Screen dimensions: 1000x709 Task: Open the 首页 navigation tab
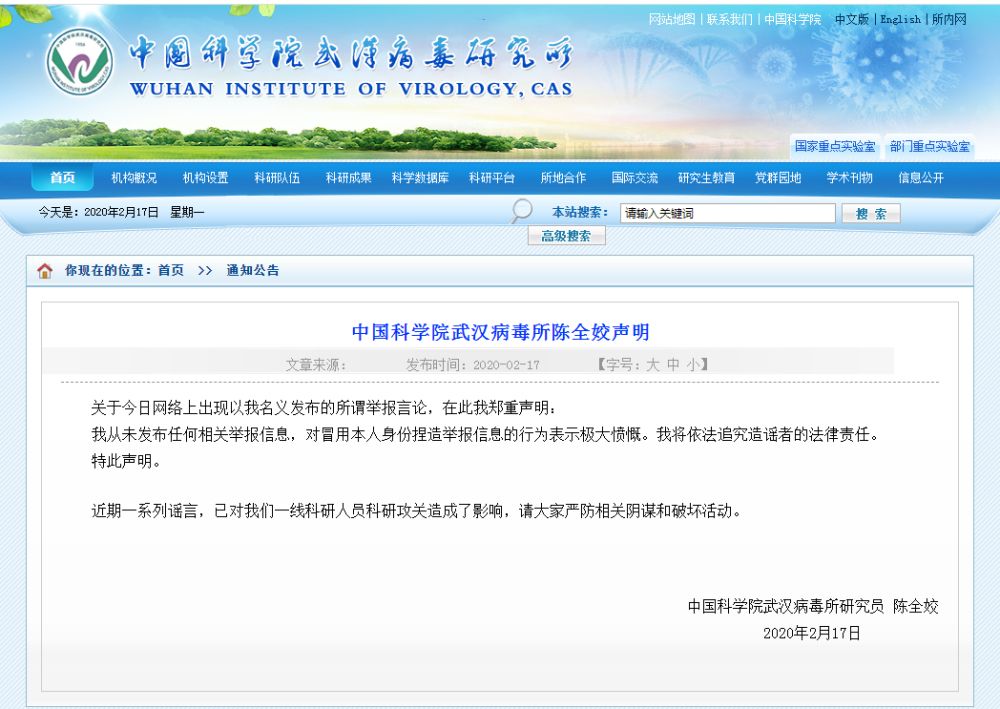(62, 178)
